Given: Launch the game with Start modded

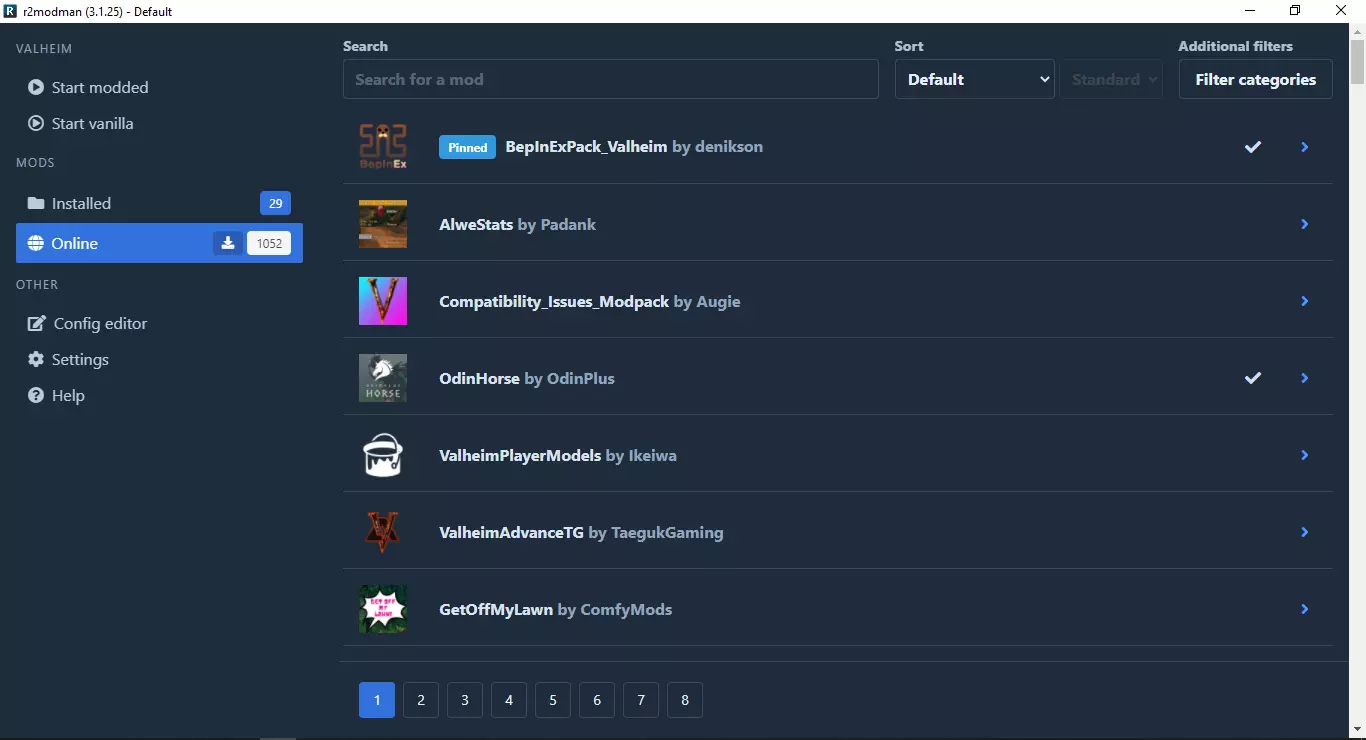Looking at the screenshot, I should tap(159, 87).
